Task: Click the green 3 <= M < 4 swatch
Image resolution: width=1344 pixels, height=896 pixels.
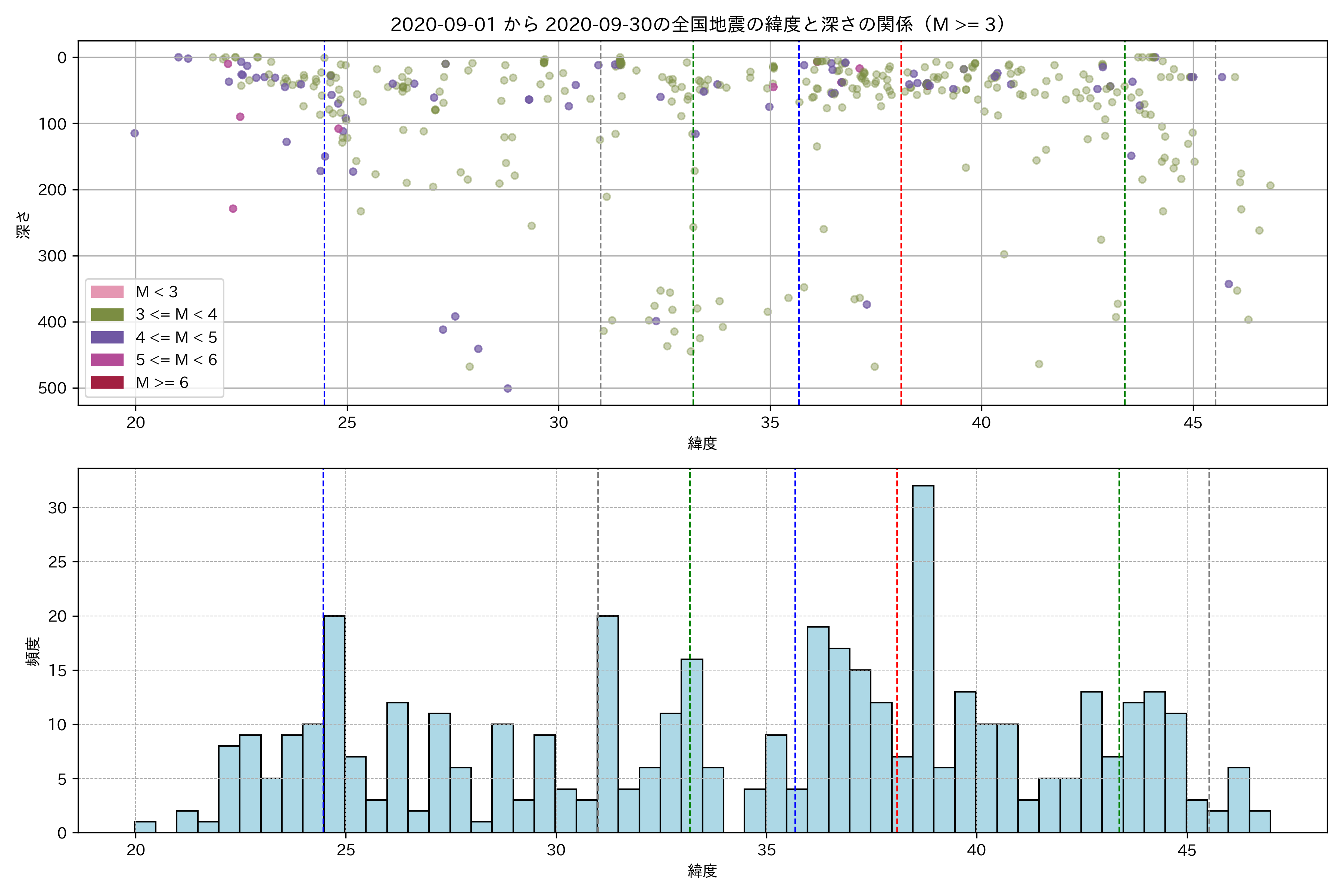Action: [x=107, y=314]
